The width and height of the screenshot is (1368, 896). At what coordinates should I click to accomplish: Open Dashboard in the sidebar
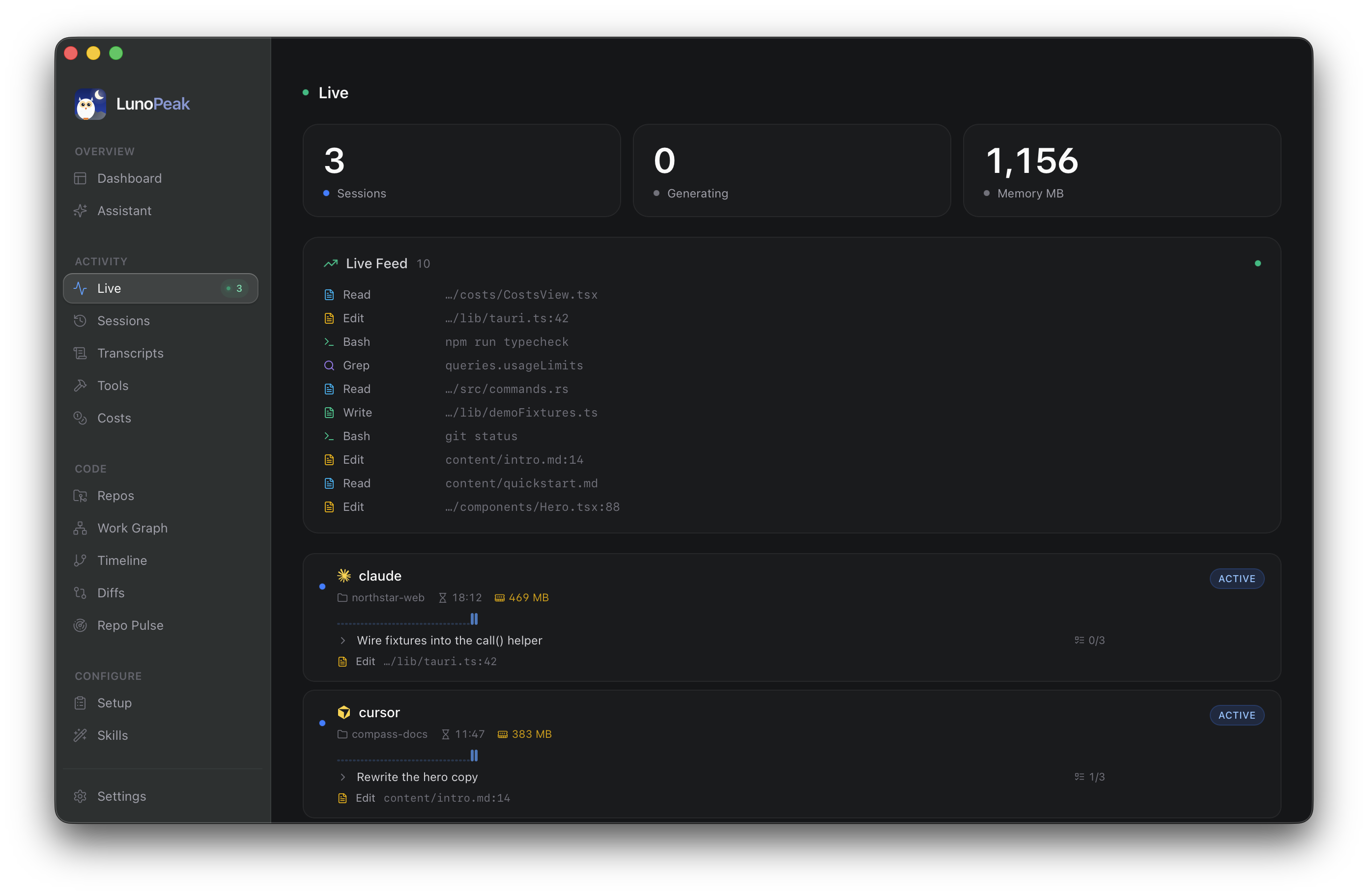pos(160,178)
